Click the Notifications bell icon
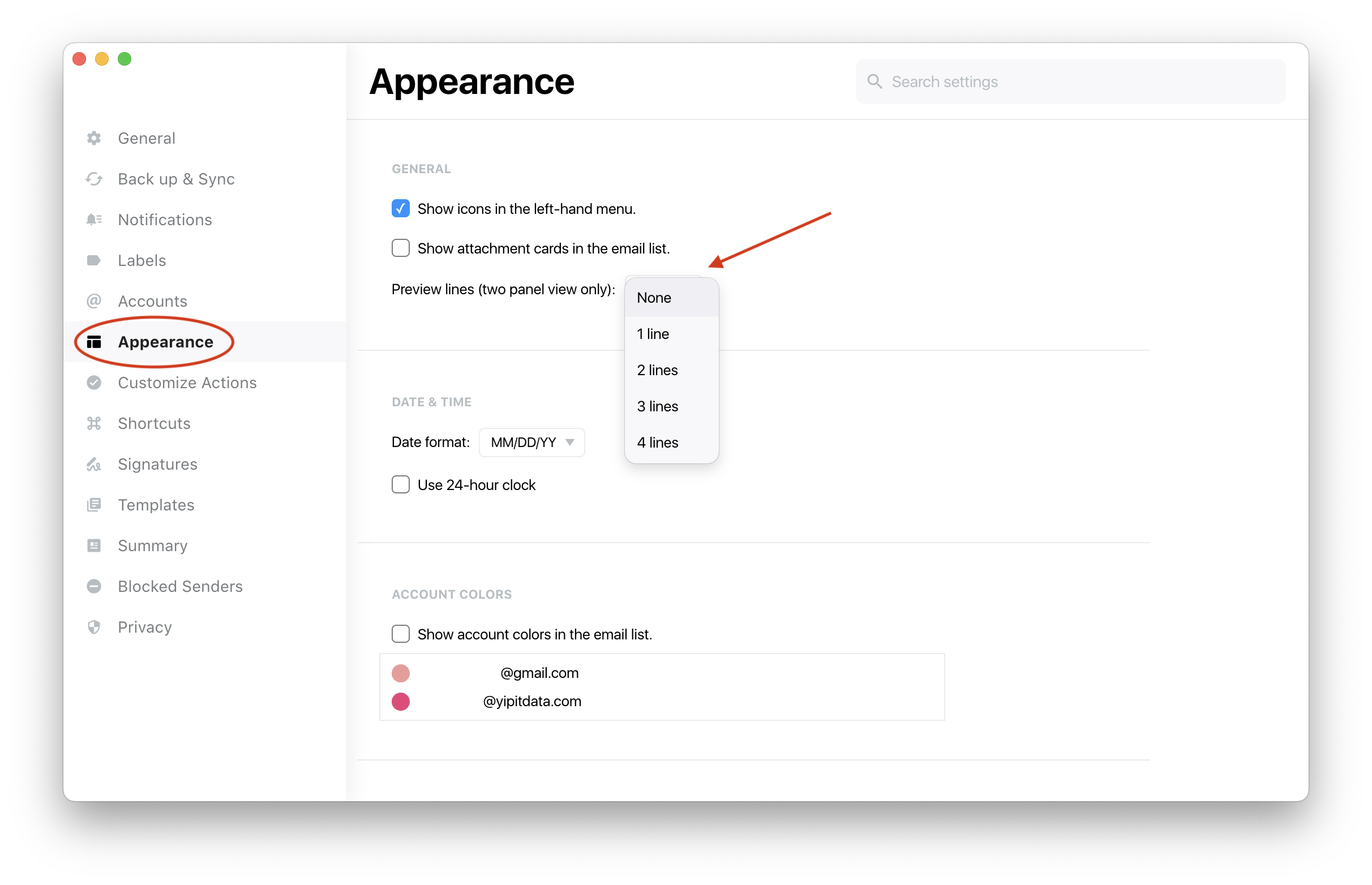Screen dimensions: 1372x885 point(94,220)
